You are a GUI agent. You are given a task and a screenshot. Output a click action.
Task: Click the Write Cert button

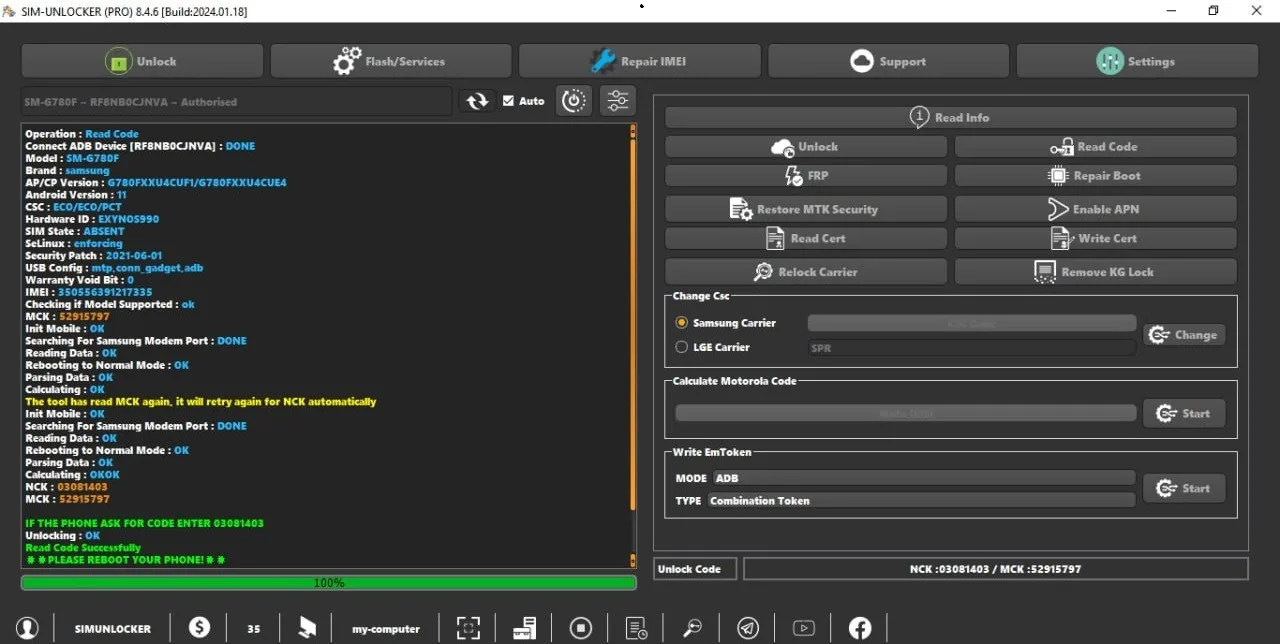[x=1095, y=239]
